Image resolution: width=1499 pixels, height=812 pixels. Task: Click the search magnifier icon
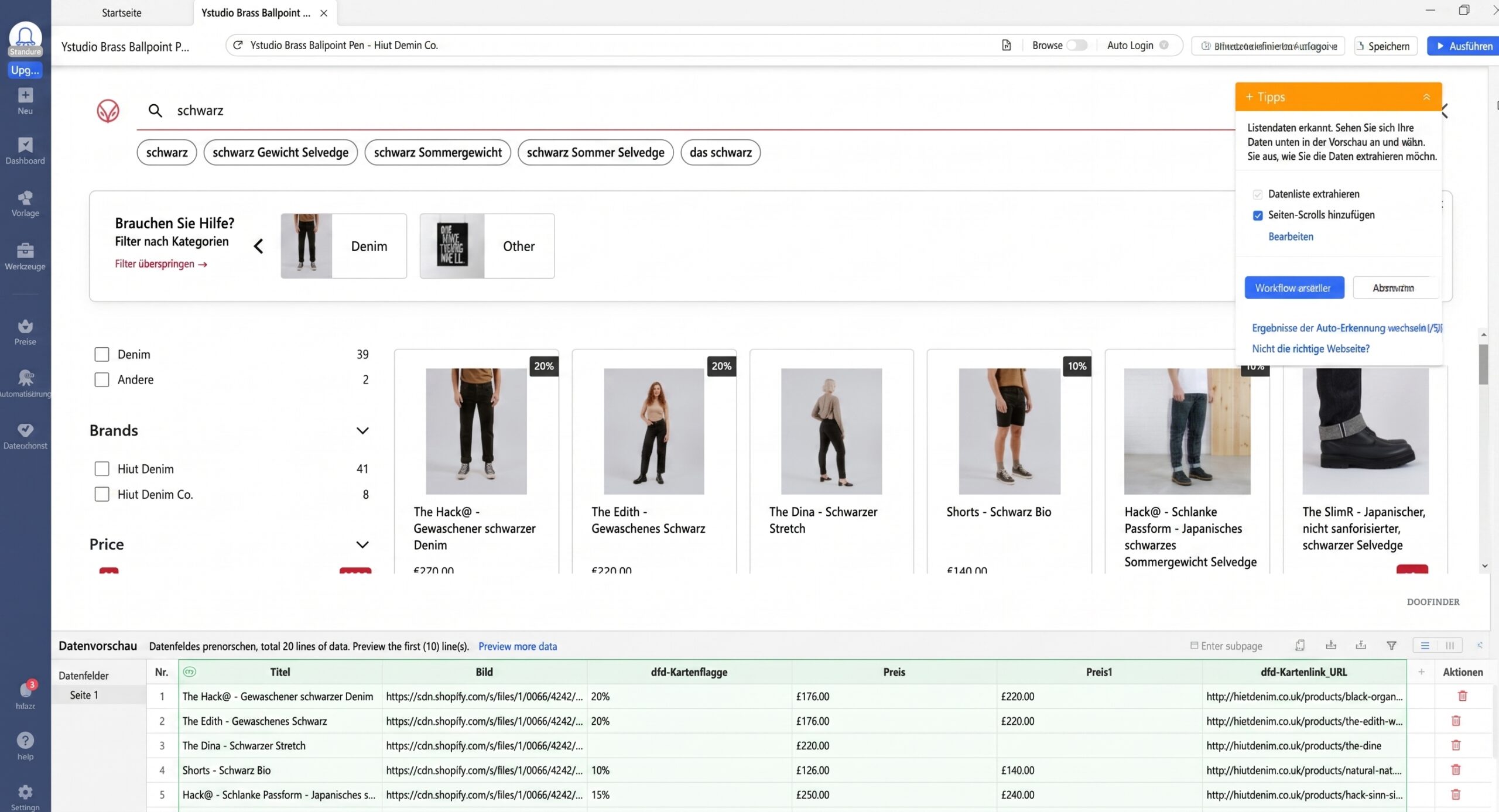coord(155,110)
